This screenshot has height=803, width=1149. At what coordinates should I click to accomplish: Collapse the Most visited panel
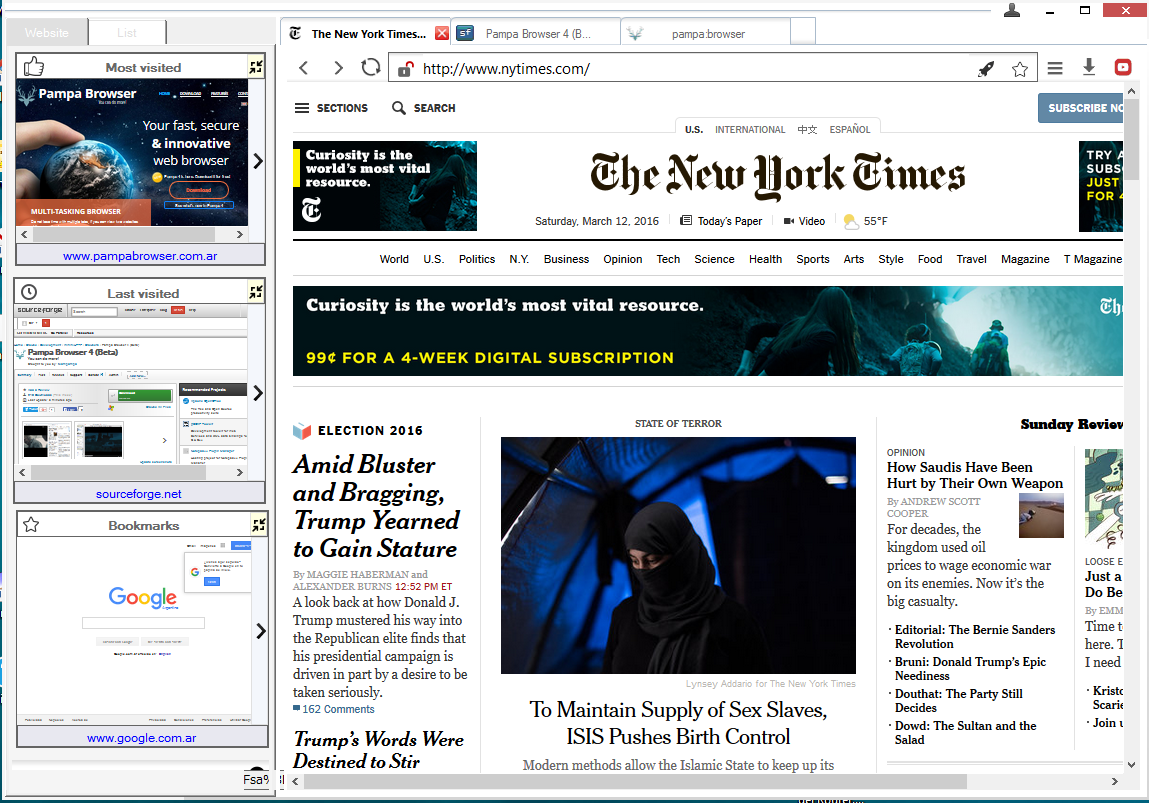tap(257, 67)
